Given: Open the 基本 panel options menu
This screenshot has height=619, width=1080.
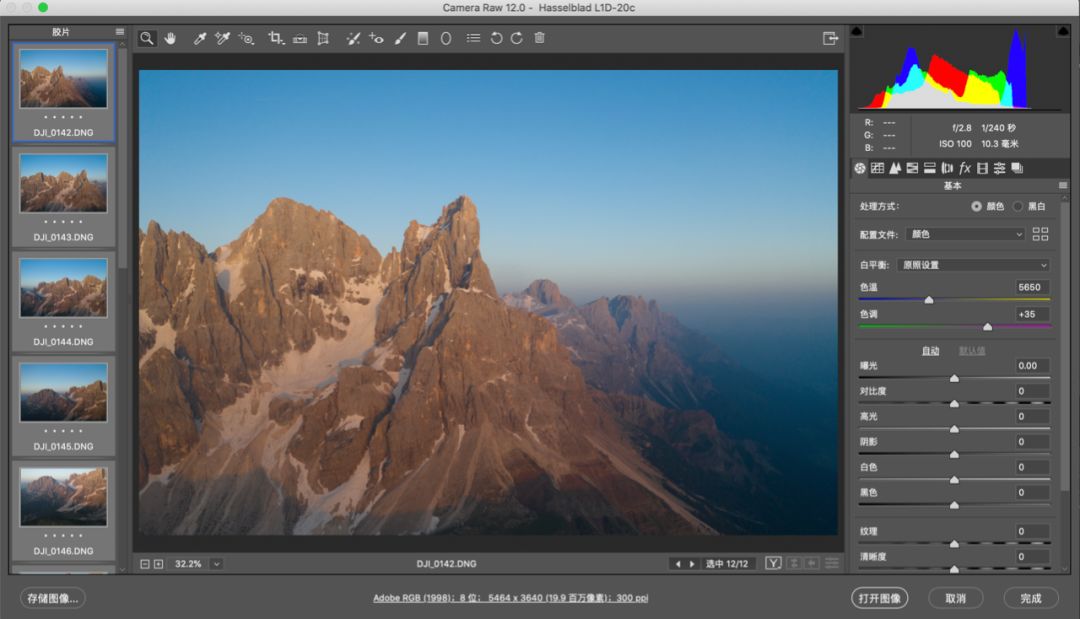Looking at the screenshot, I should pyautogui.click(x=1062, y=185).
